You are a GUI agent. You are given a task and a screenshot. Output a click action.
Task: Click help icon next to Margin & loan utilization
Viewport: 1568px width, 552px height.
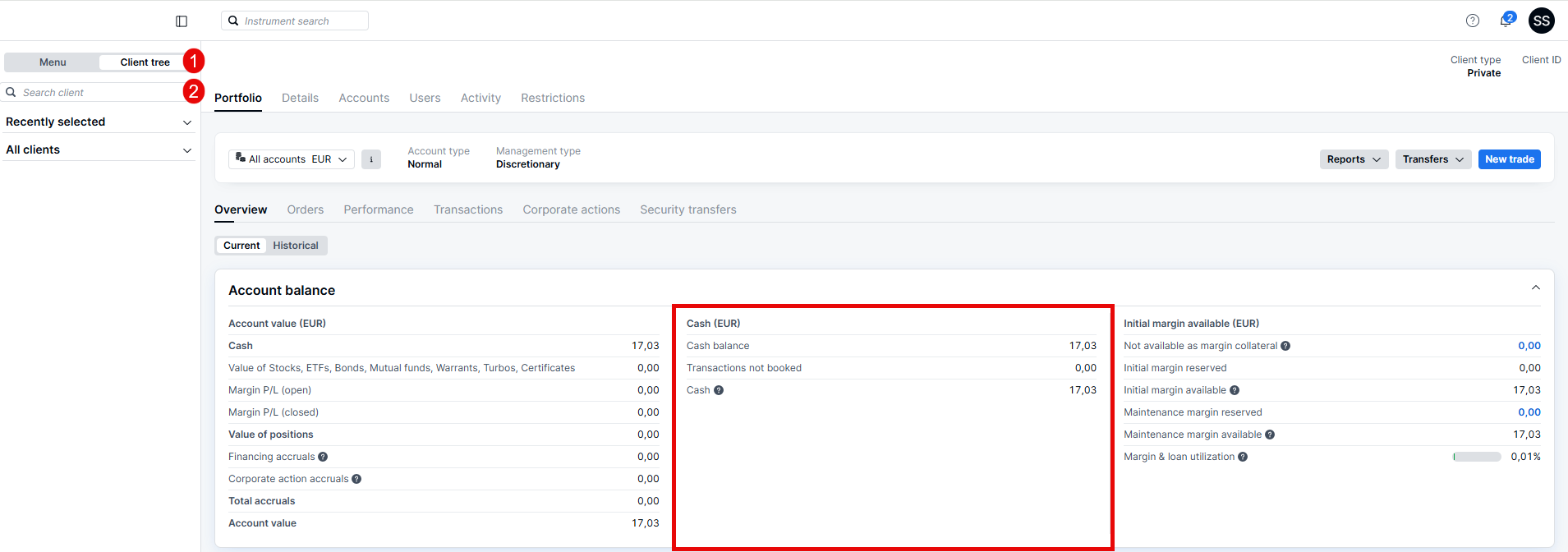1243,457
